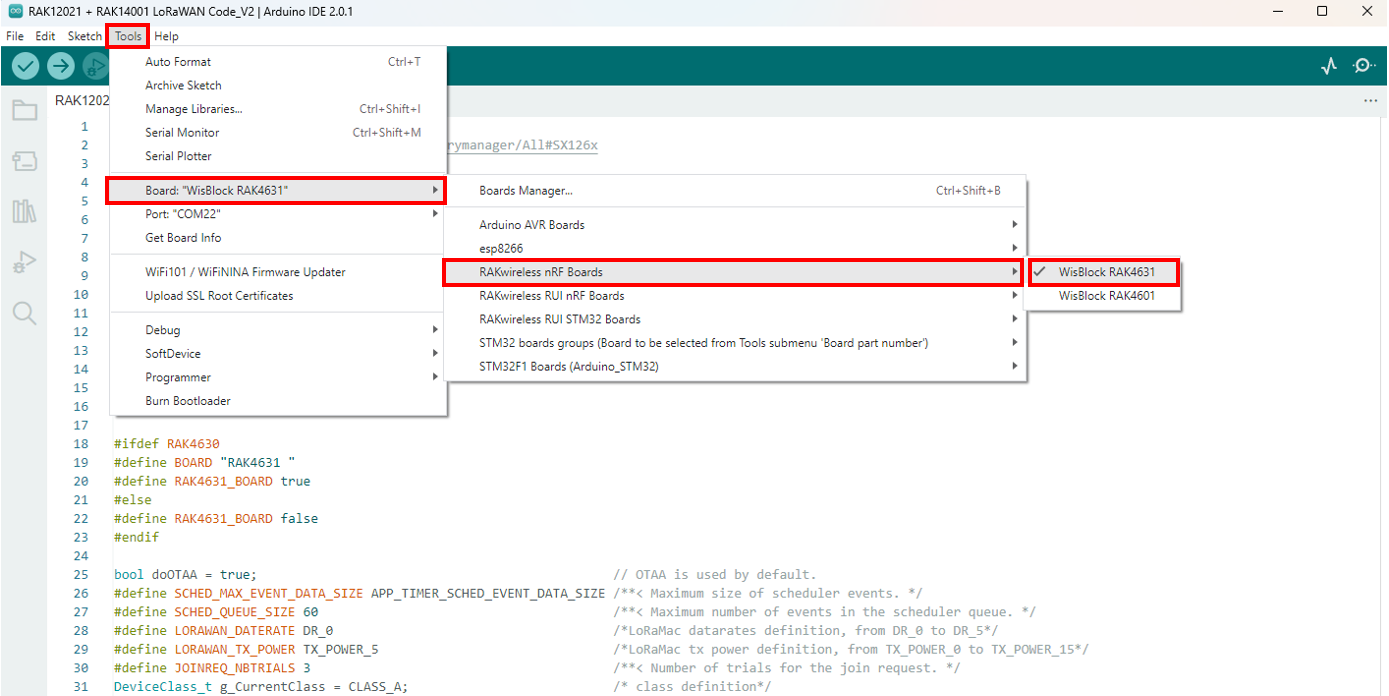
Task: Minimize the Arduino IDE window
Action: (x=1278, y=11)
